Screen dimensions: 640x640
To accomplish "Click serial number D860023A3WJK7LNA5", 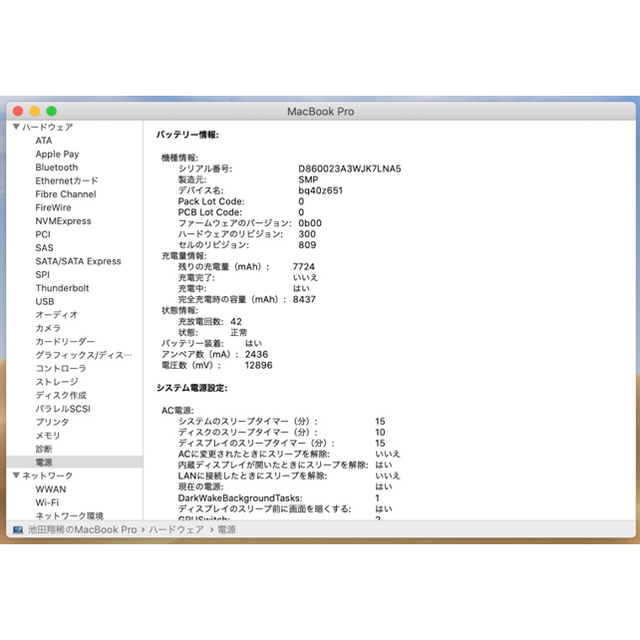I will [x=350, y=169].
